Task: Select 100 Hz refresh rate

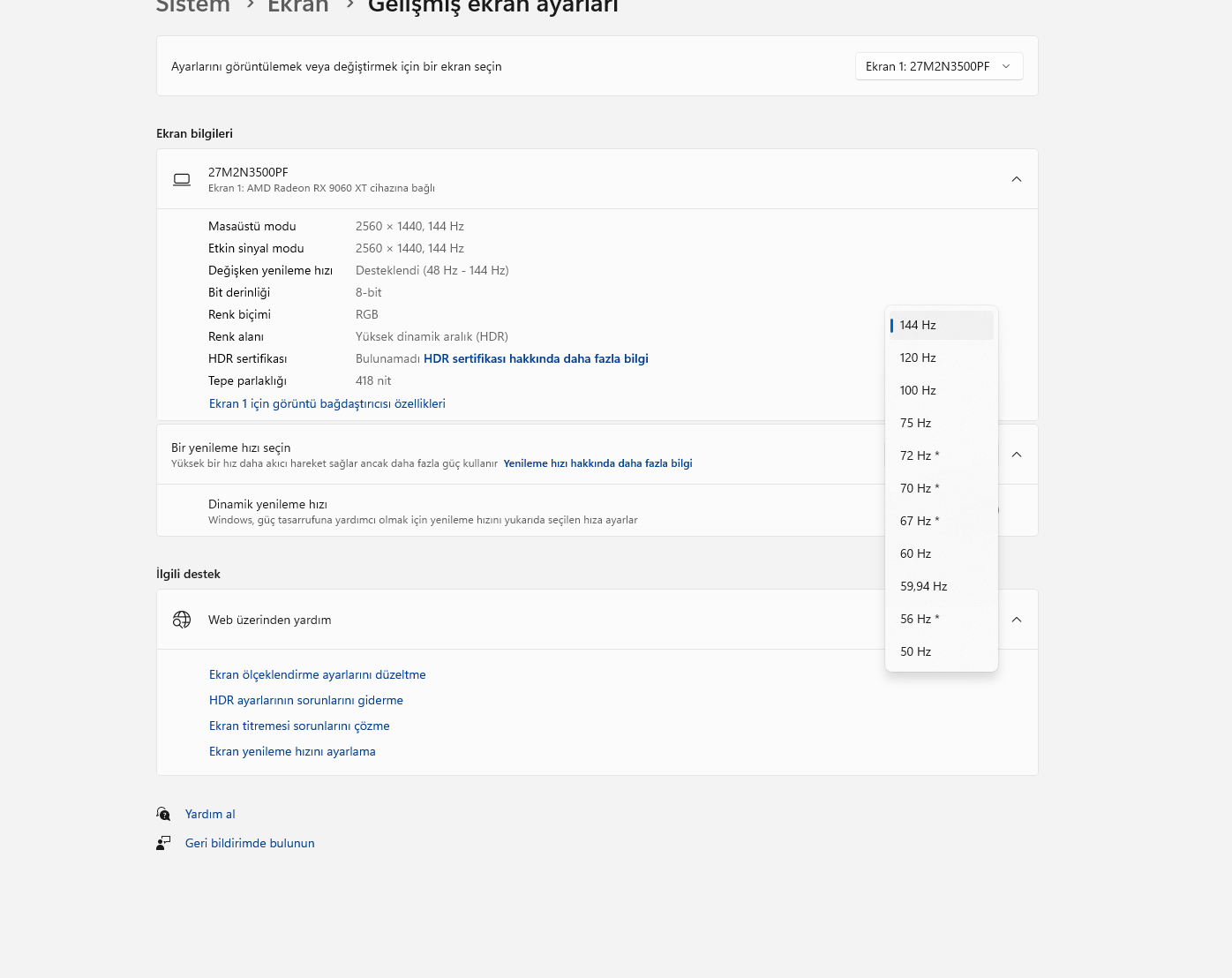Action: tap(942, 390)
